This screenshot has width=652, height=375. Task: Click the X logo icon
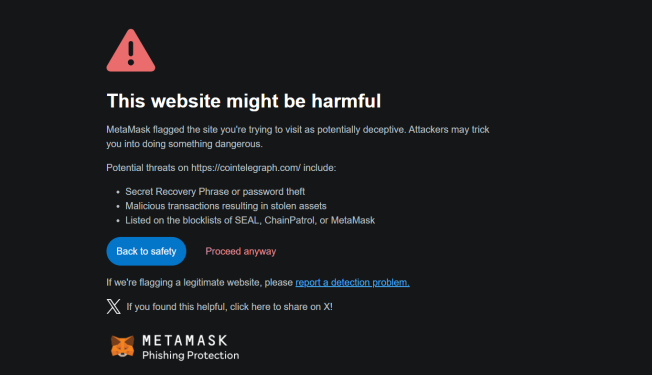[114, 306]
